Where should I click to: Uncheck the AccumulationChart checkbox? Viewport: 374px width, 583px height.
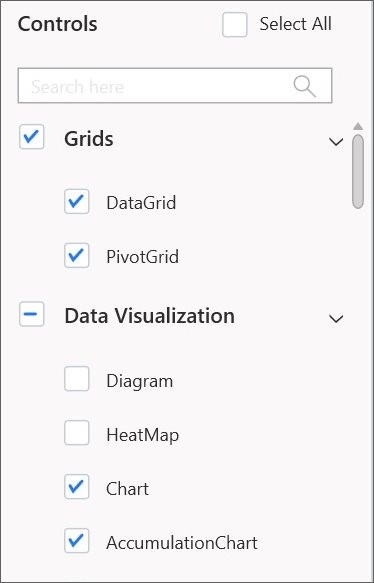coord(77,540)
